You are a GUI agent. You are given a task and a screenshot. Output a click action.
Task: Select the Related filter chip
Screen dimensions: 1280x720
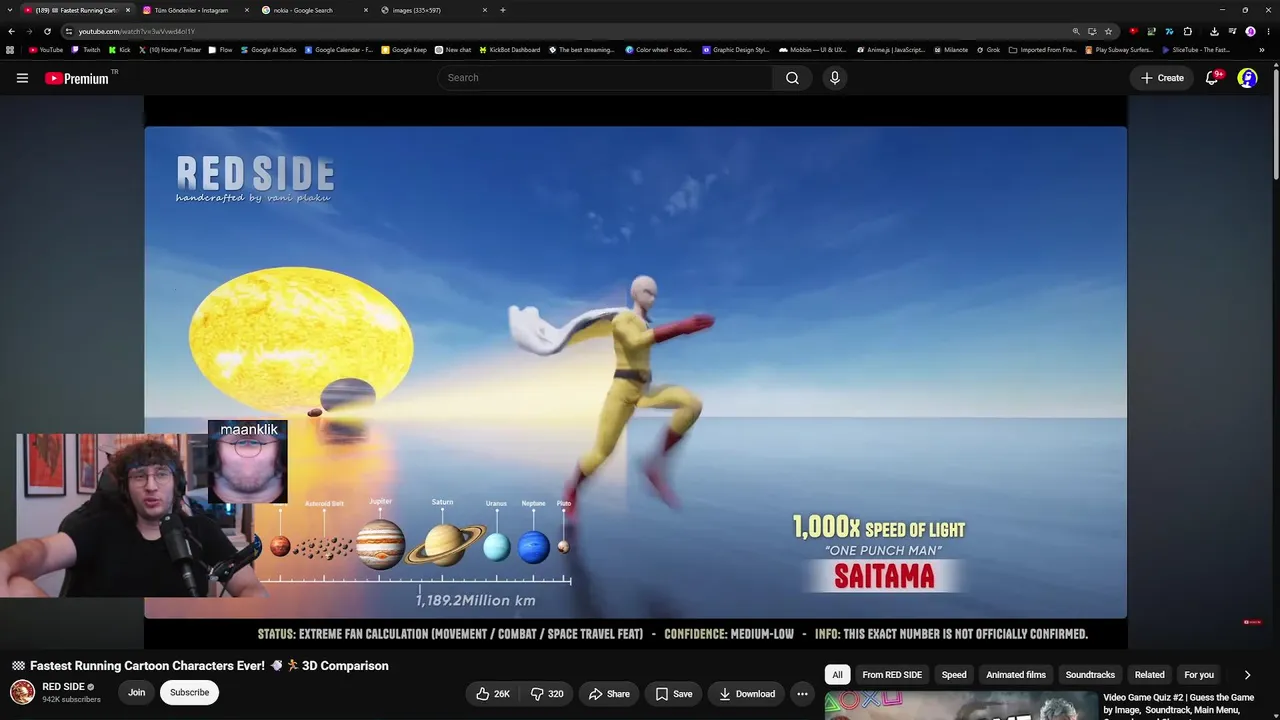click(1149, 675)
